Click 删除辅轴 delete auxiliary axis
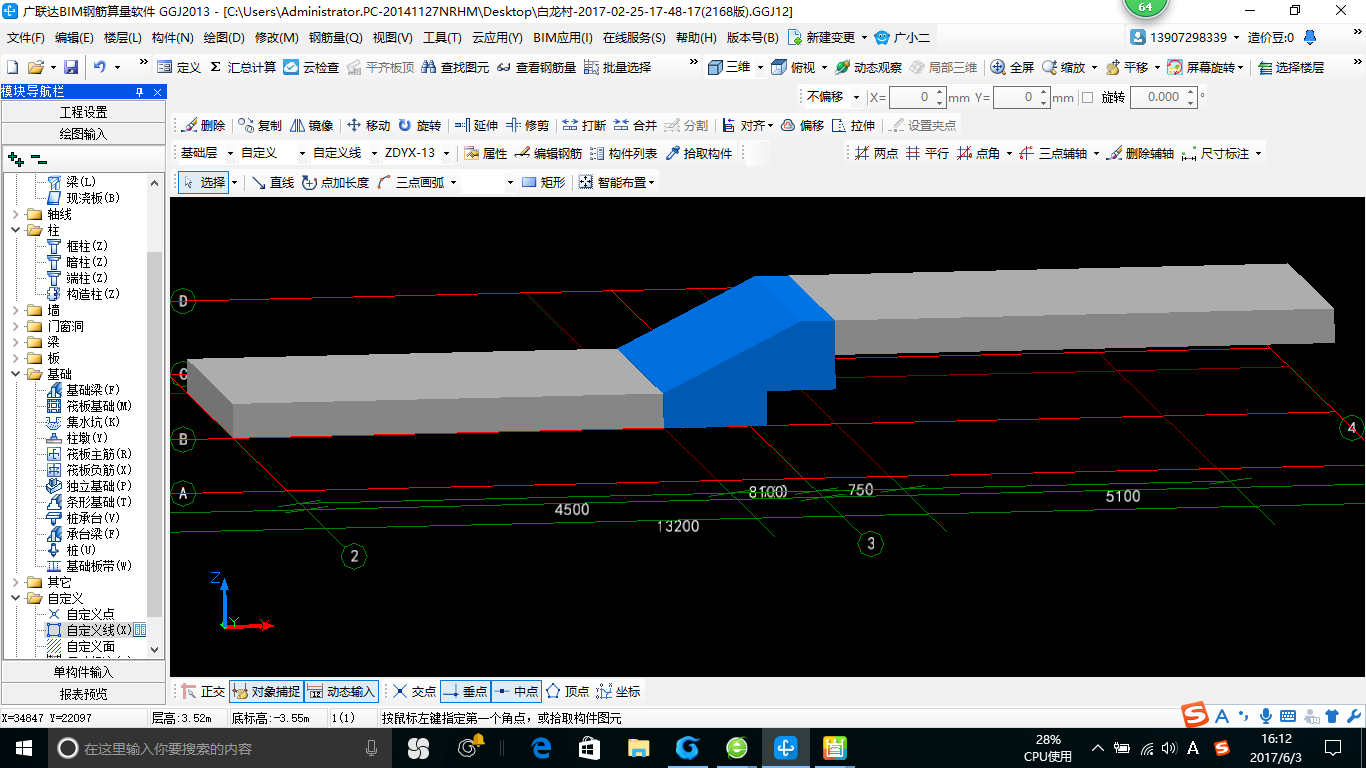1366x768 pixels. [1140, 154]
